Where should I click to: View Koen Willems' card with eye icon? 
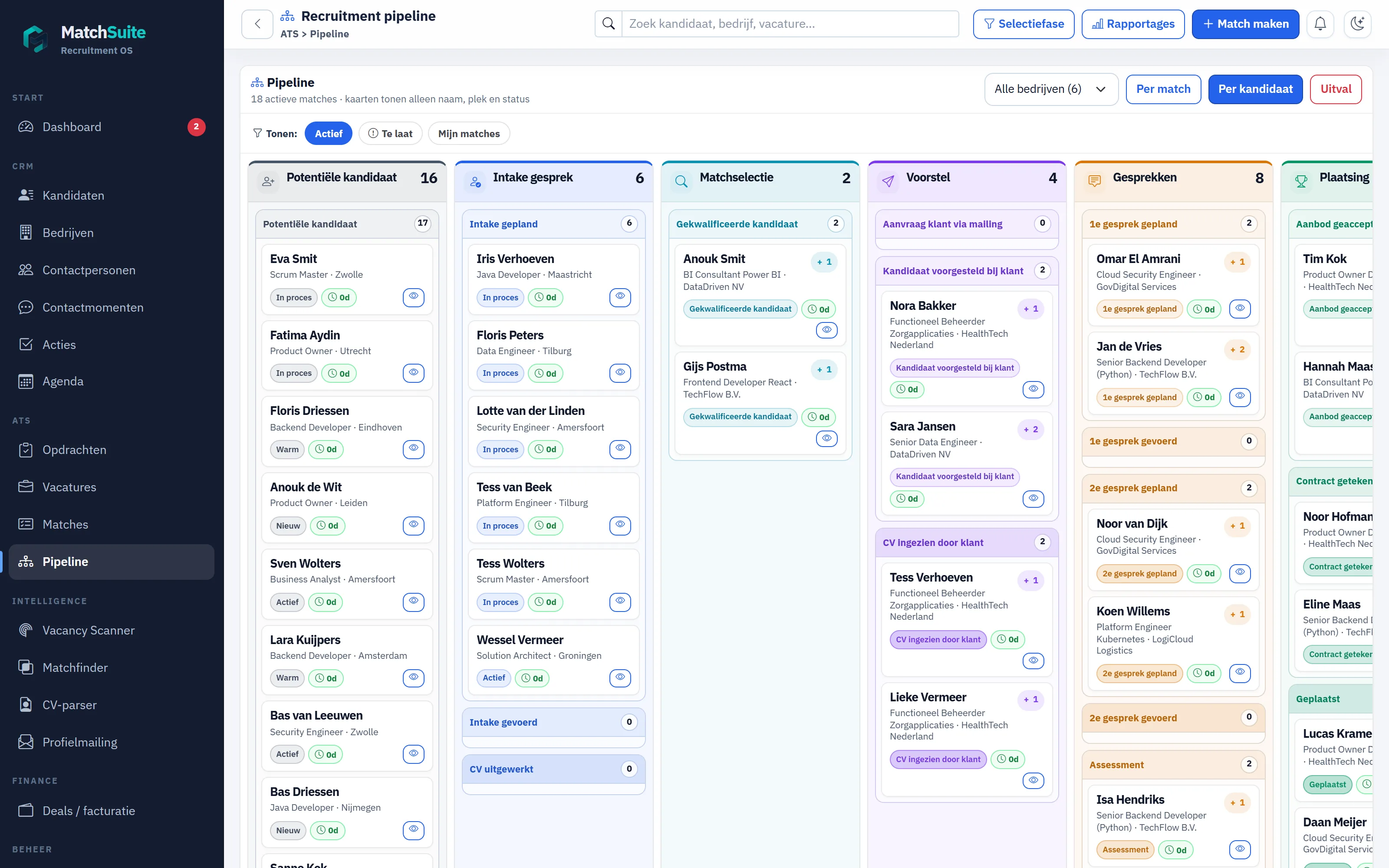(x=1240, y=673)
